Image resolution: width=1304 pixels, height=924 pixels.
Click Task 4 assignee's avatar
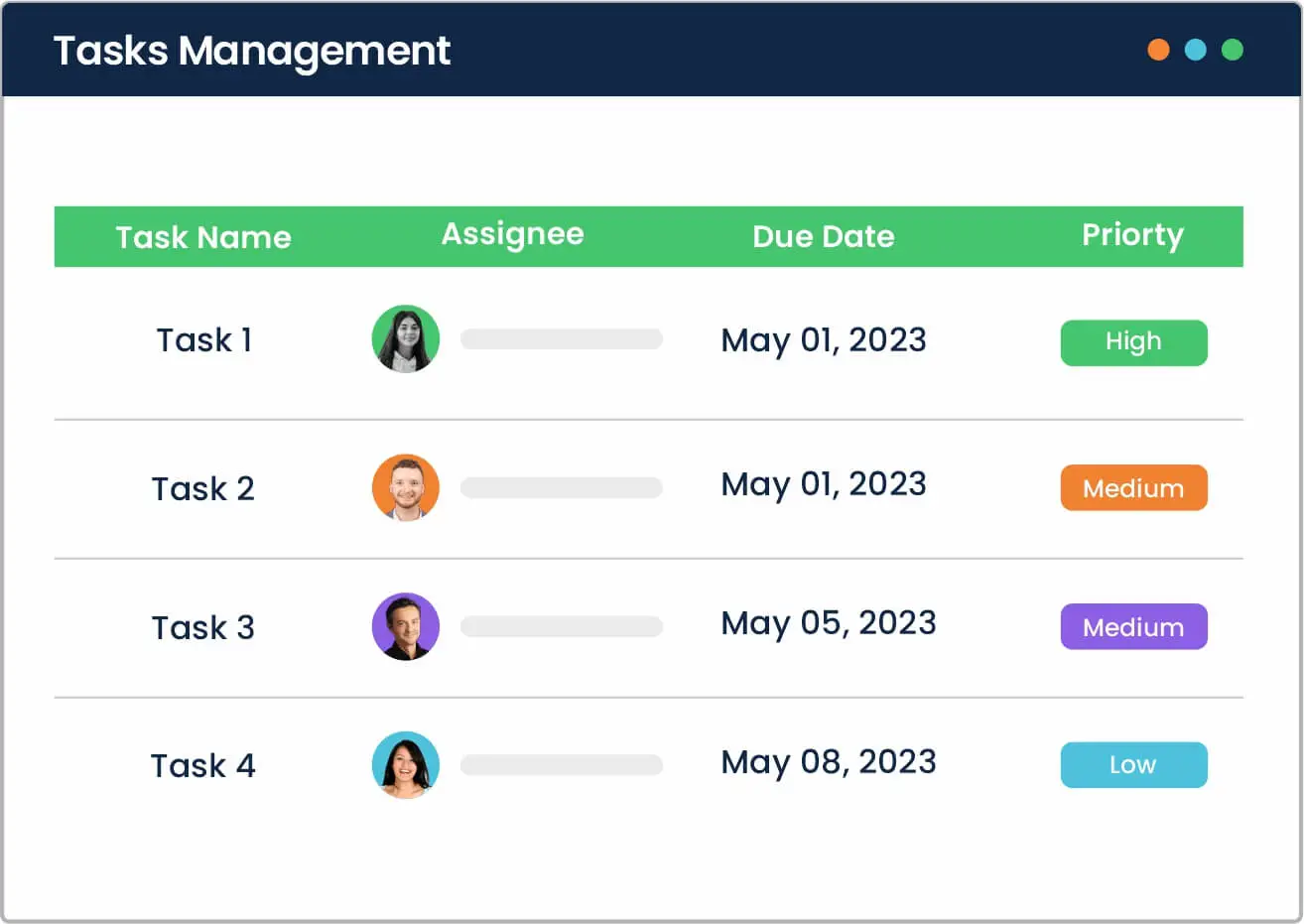coord(405,765)
